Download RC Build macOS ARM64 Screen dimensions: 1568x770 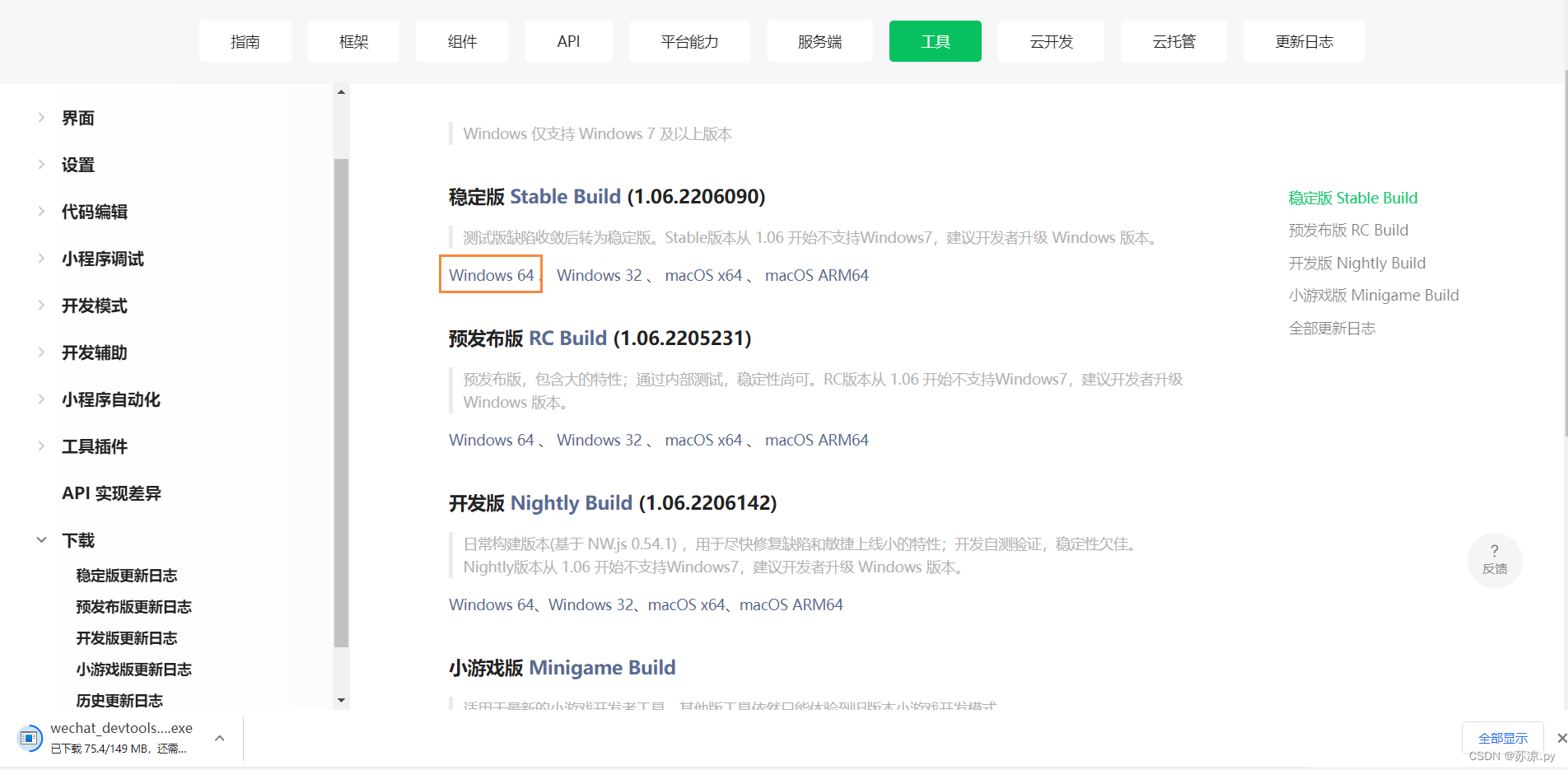pyautogui.click(x=816, y=440)
